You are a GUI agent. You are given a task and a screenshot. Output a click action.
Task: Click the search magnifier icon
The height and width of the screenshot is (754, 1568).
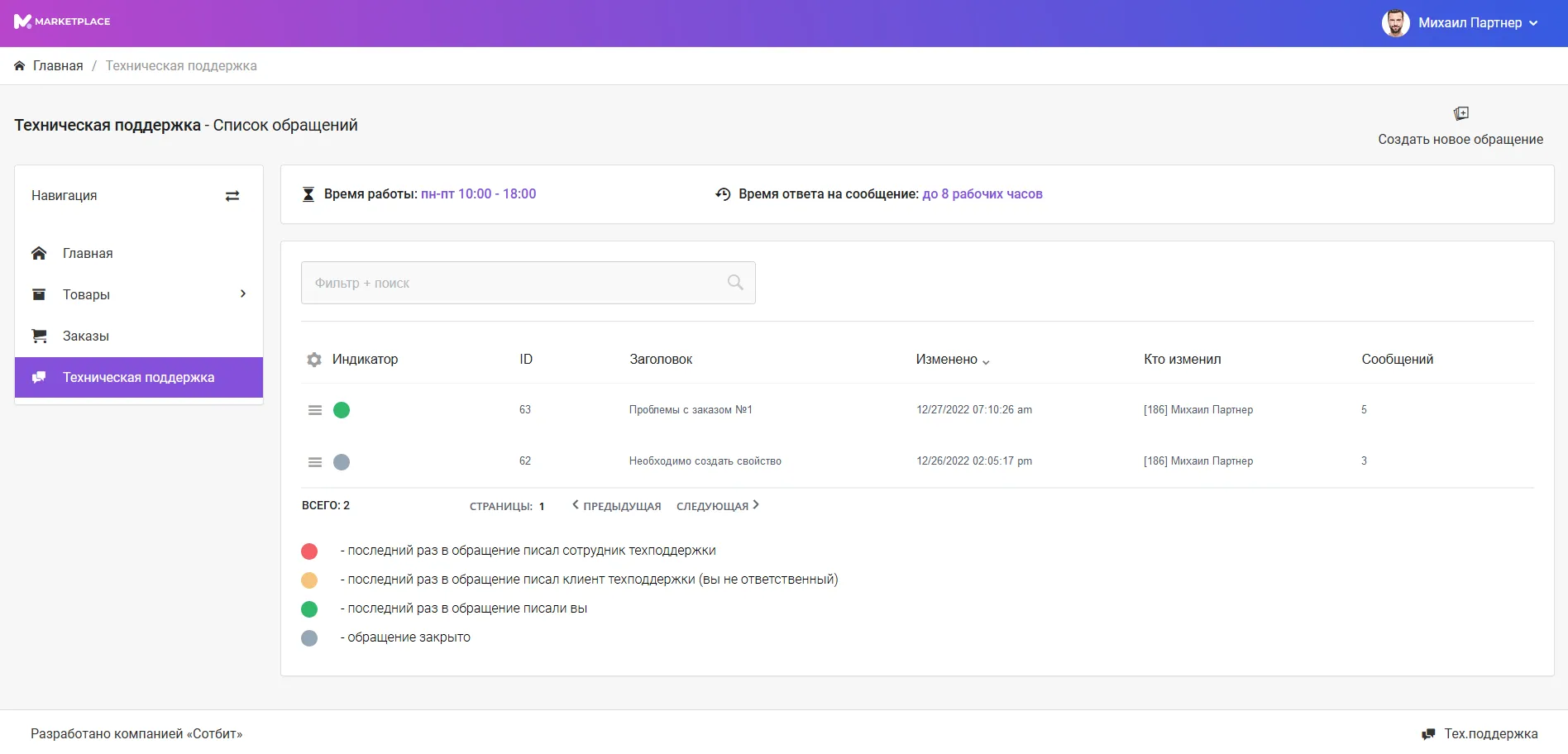click(734, 283)
